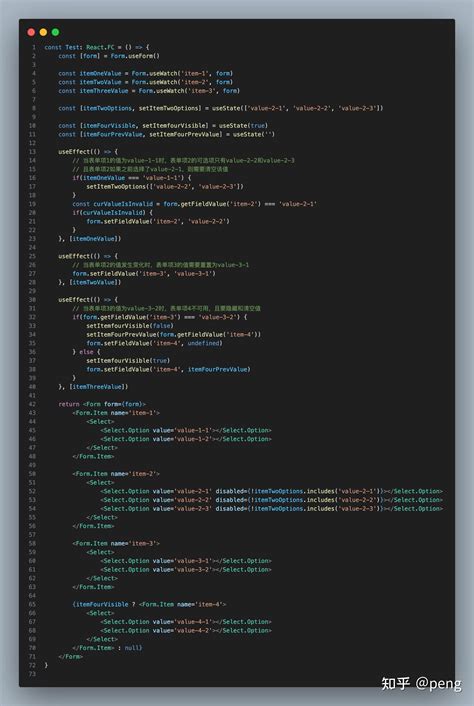Click the yellow minimize dot

[43, 32]
